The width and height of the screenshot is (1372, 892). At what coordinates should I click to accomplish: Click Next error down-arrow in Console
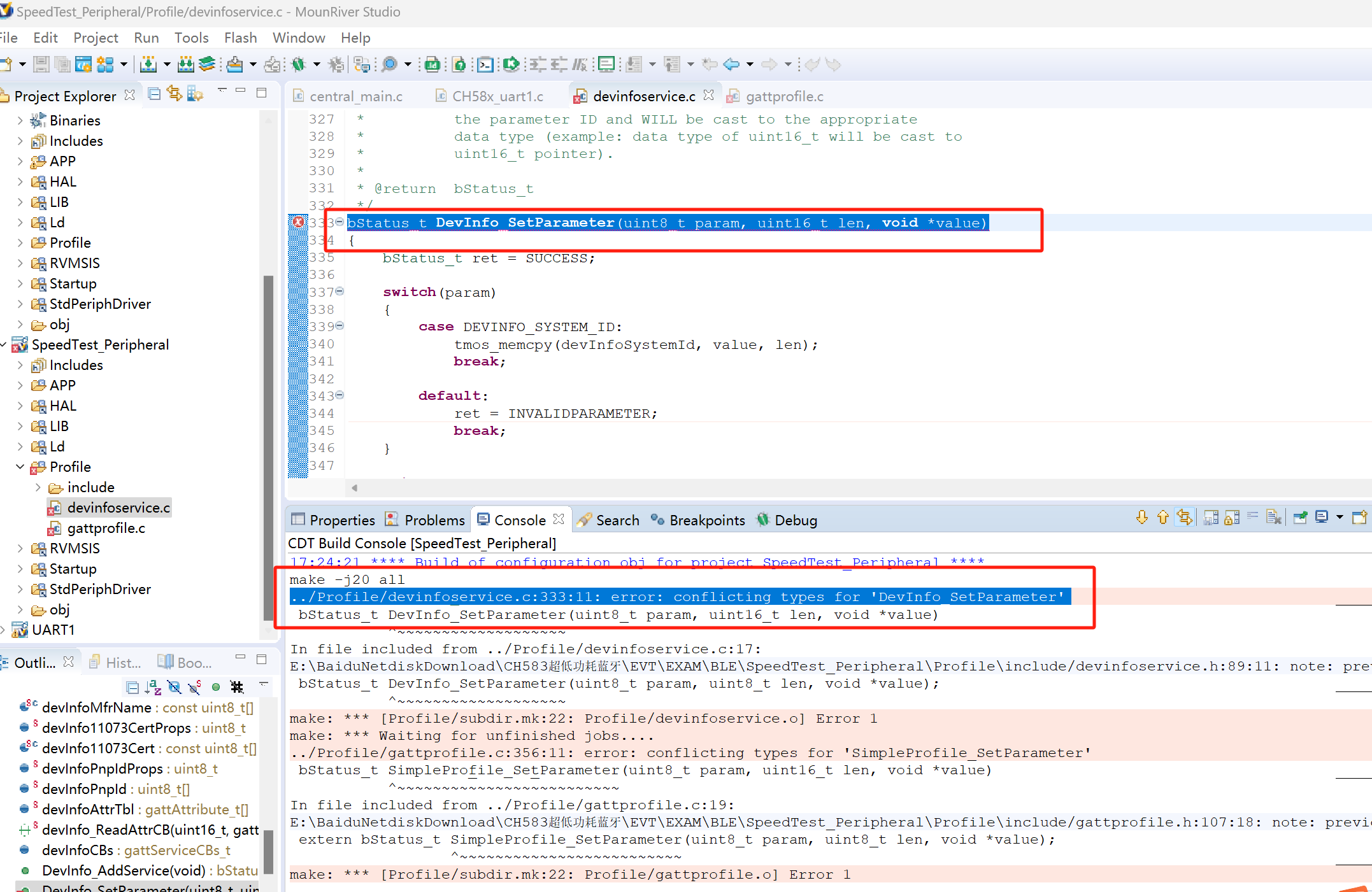[x=1141, y=518]
